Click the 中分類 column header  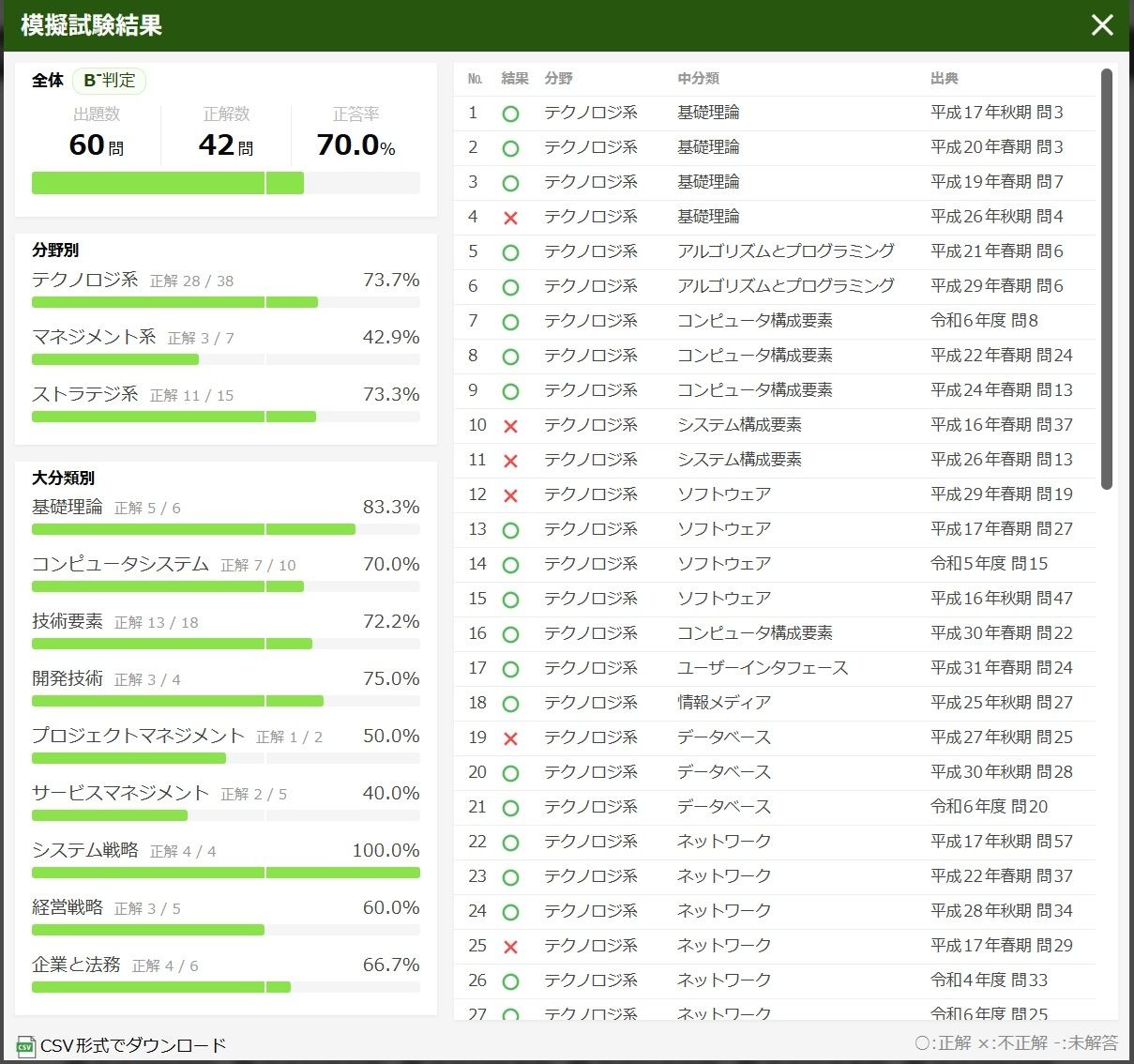(698, 79)
